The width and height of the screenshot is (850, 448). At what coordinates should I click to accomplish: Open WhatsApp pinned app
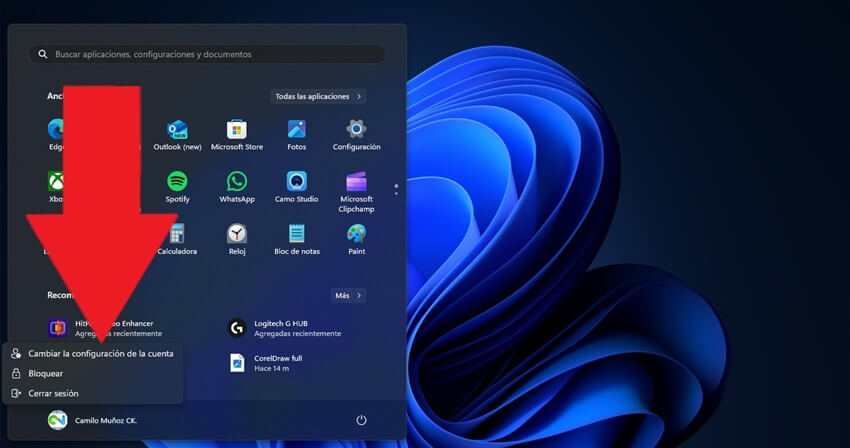[x=237, y=187]
